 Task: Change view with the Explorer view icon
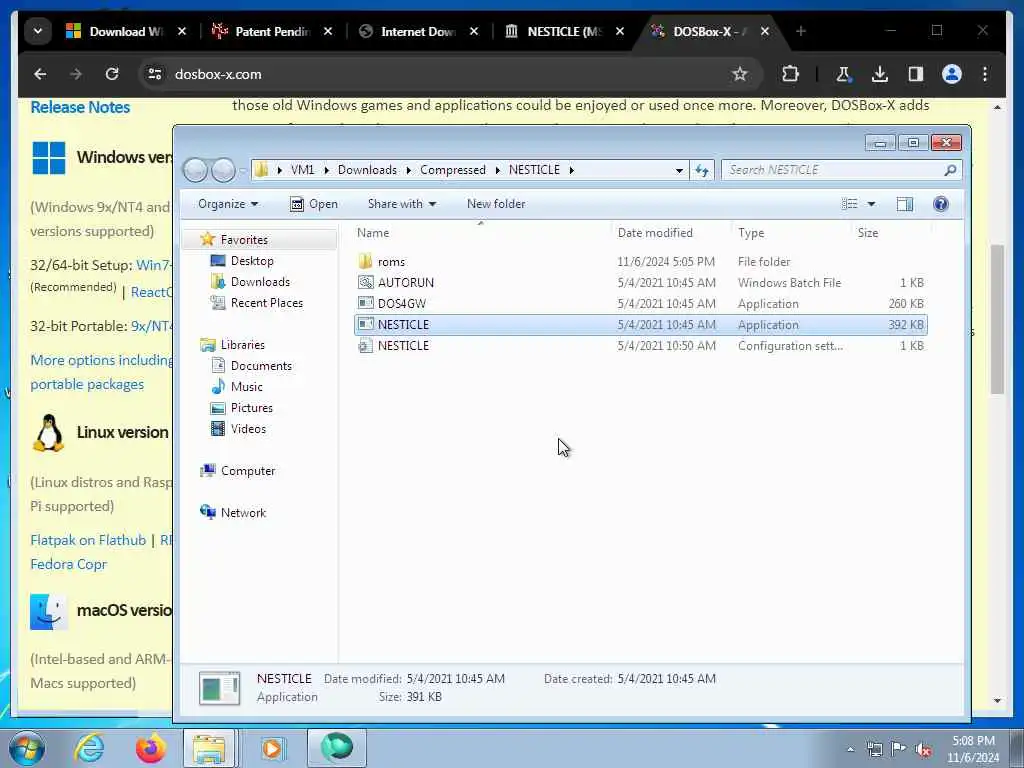(x=850, y=204)
